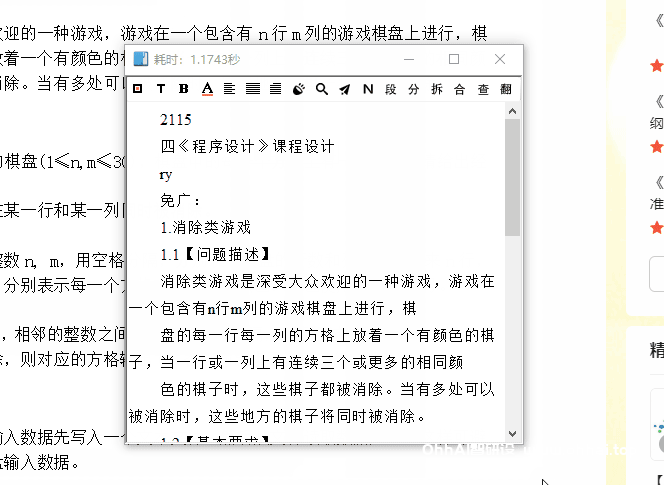The height and width of the screenshot is (485, 664).
Task: Click the line '四《程序设计》课程设计'
Action: click(247, 147)
